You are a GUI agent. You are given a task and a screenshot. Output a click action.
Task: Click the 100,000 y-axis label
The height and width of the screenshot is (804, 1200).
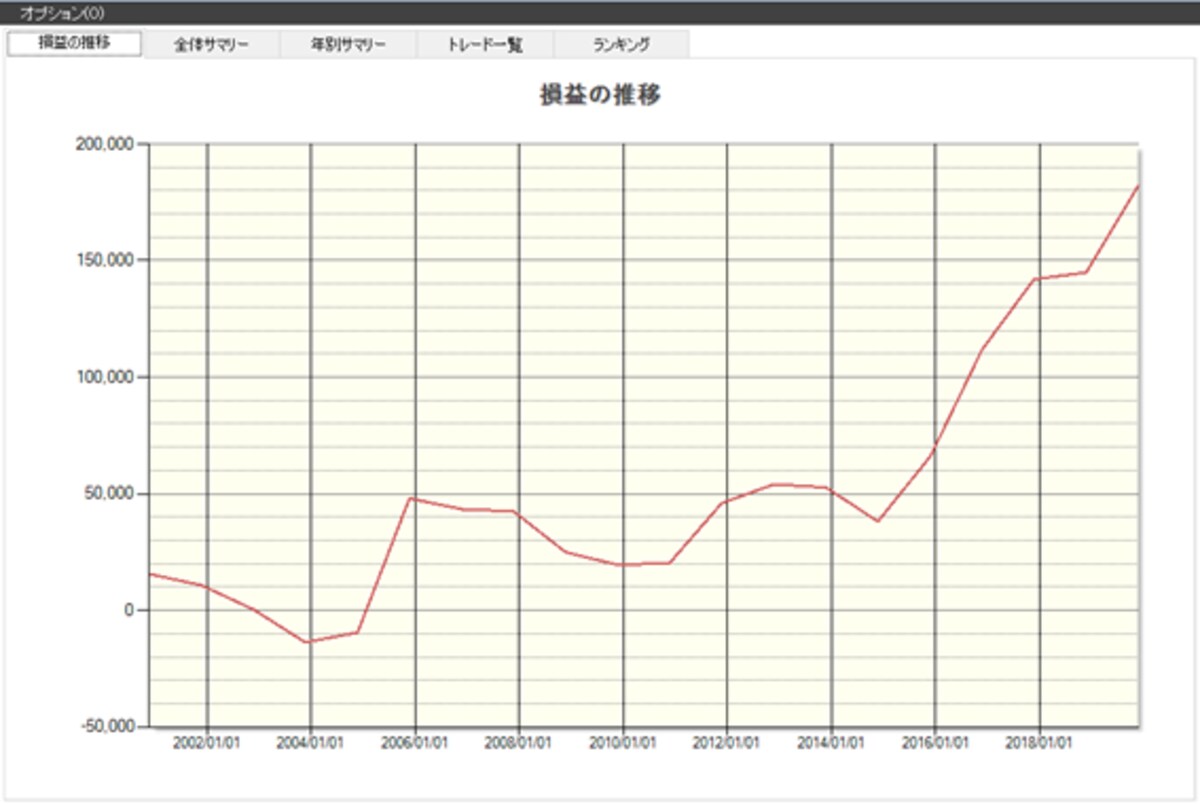coord(105,377)
